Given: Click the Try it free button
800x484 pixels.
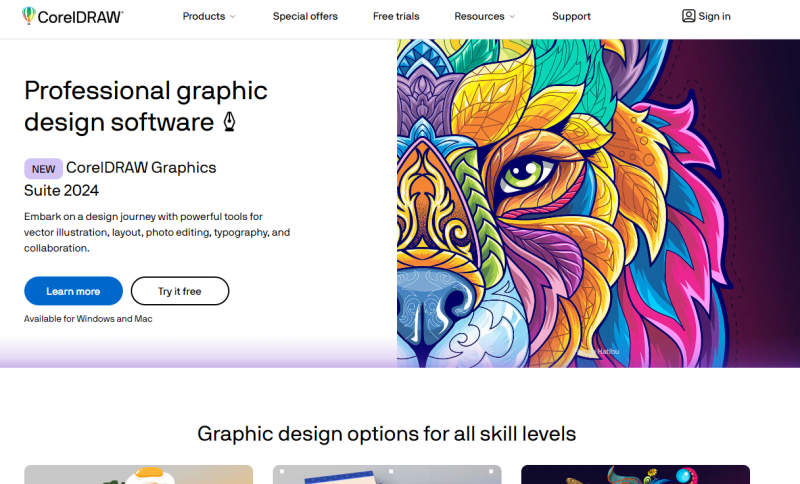Looking at the screenshot, I should coord(180,291).
